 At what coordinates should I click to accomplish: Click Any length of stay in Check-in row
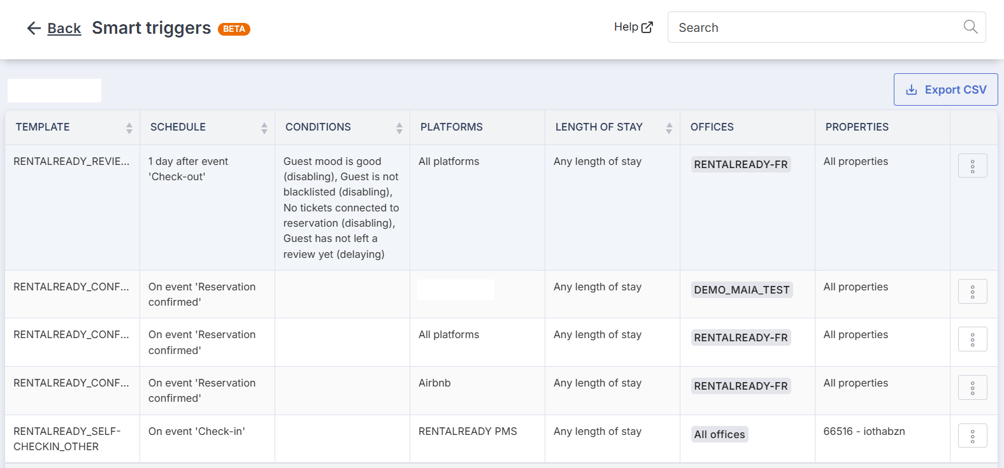[x=597, y=432]
